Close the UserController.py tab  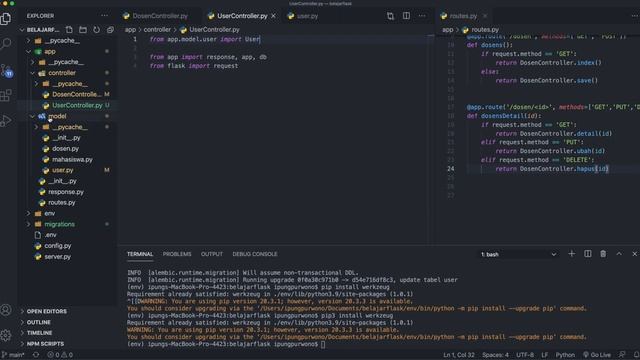(x=273, y=16)
